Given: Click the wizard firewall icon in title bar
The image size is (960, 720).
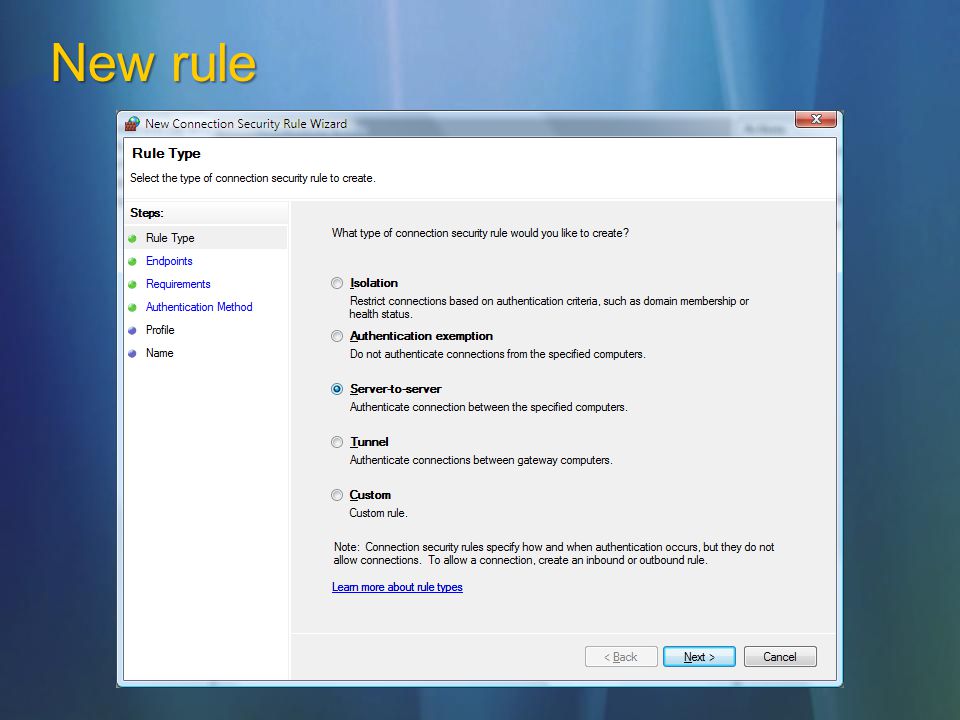Looking at the screenshot, I should click(x=132, y=124).
